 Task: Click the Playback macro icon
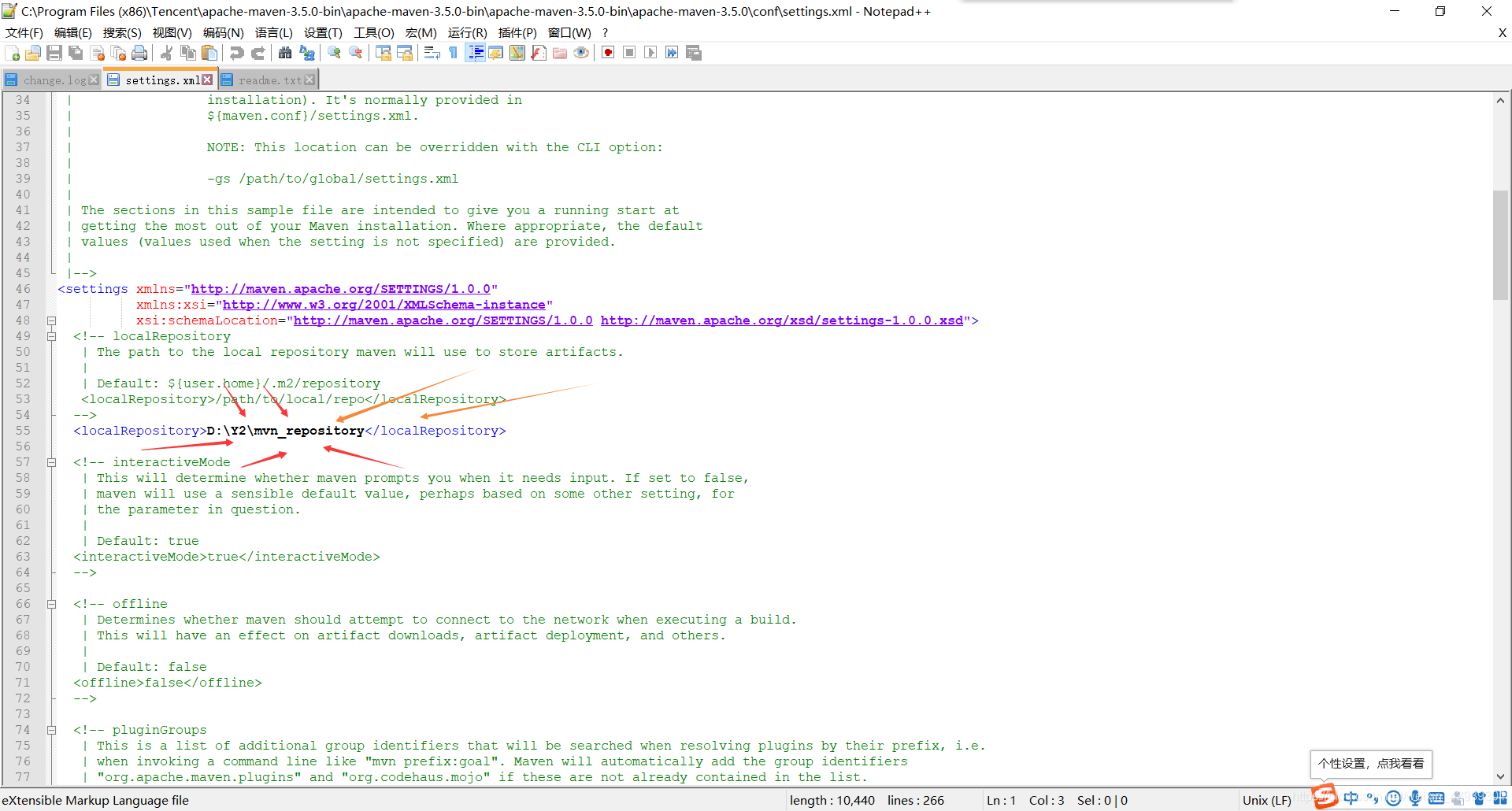[650, 53]
